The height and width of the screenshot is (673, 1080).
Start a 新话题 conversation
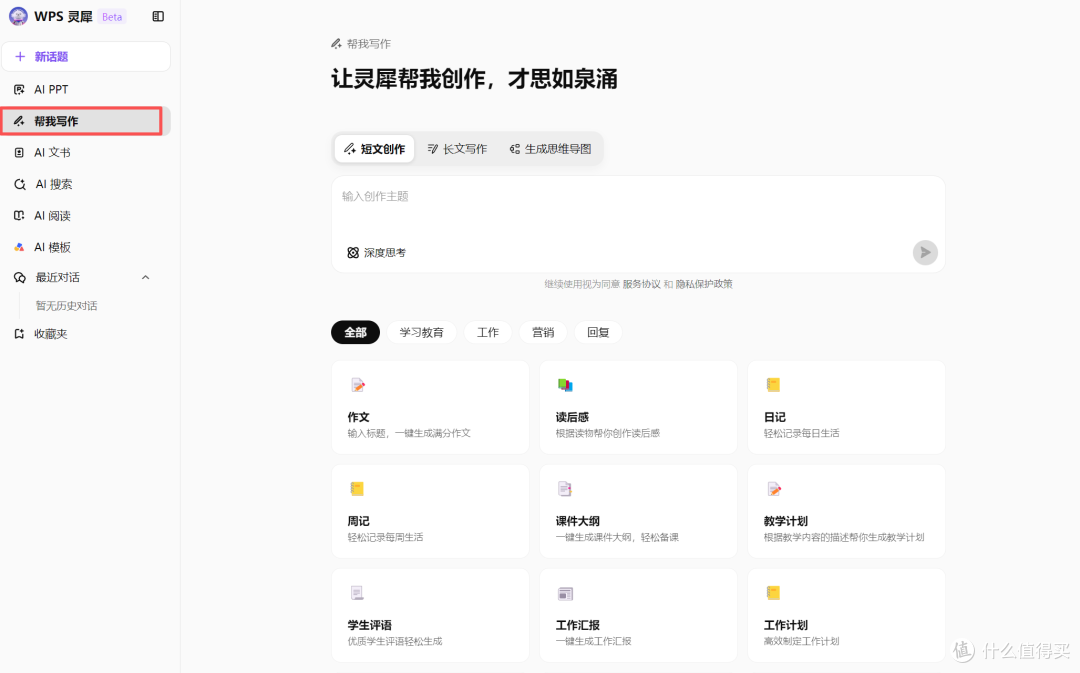pos(86,56)
